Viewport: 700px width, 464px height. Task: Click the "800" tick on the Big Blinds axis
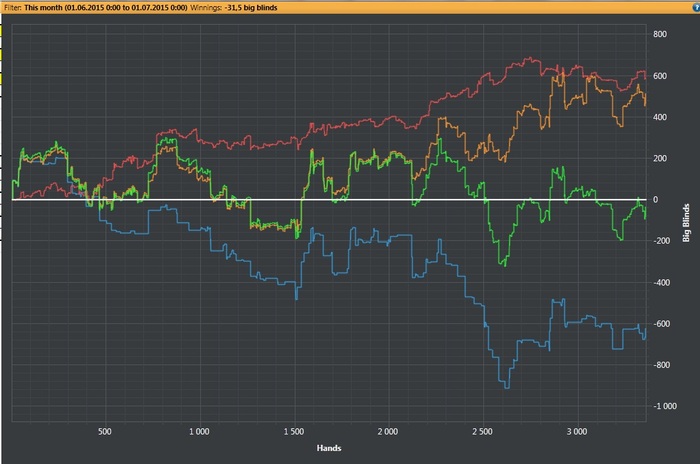660,34
